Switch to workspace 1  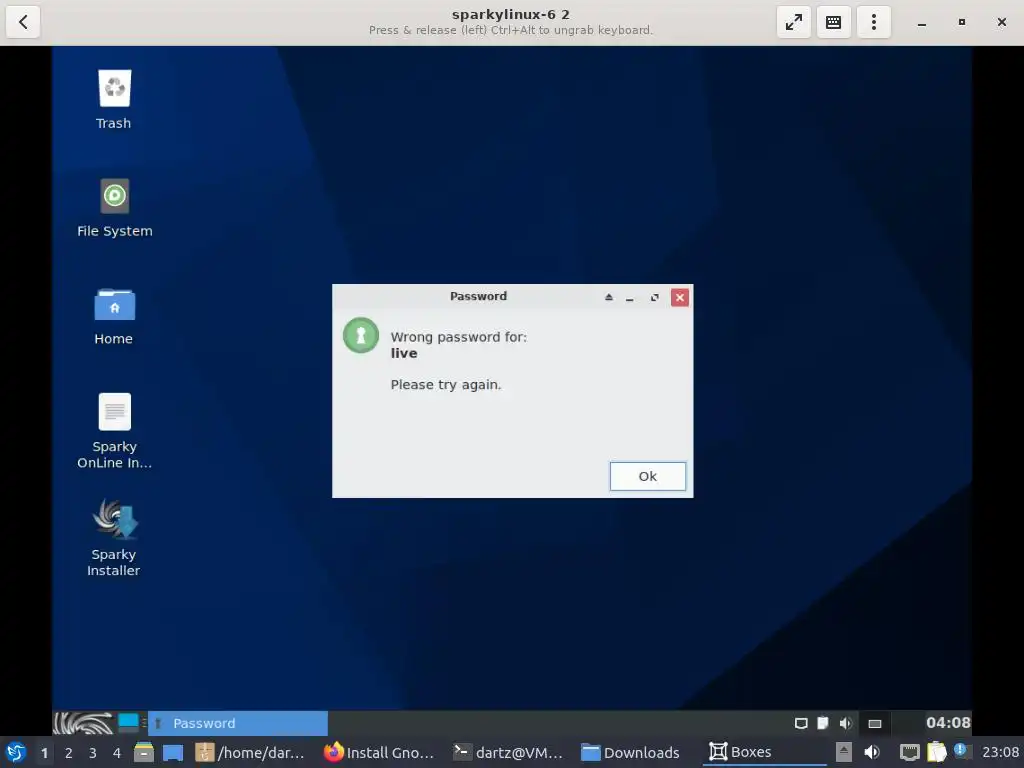click(44, 753)
